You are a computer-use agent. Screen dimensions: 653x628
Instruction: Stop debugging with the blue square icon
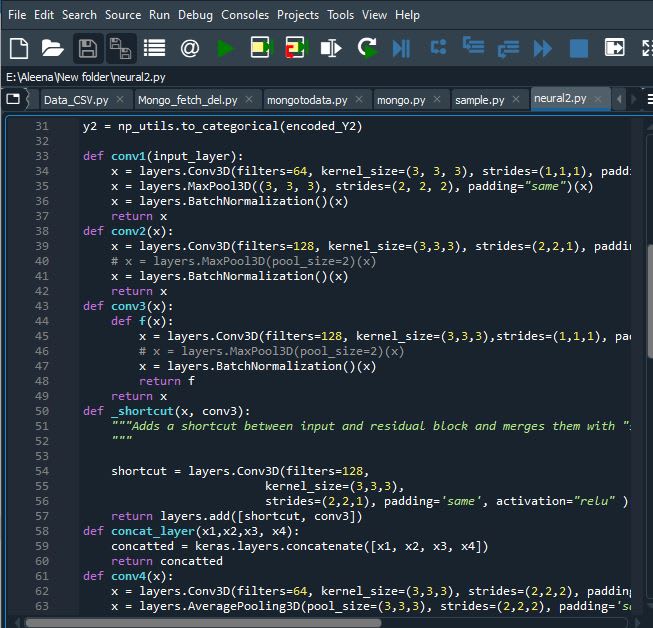point(579,48)
